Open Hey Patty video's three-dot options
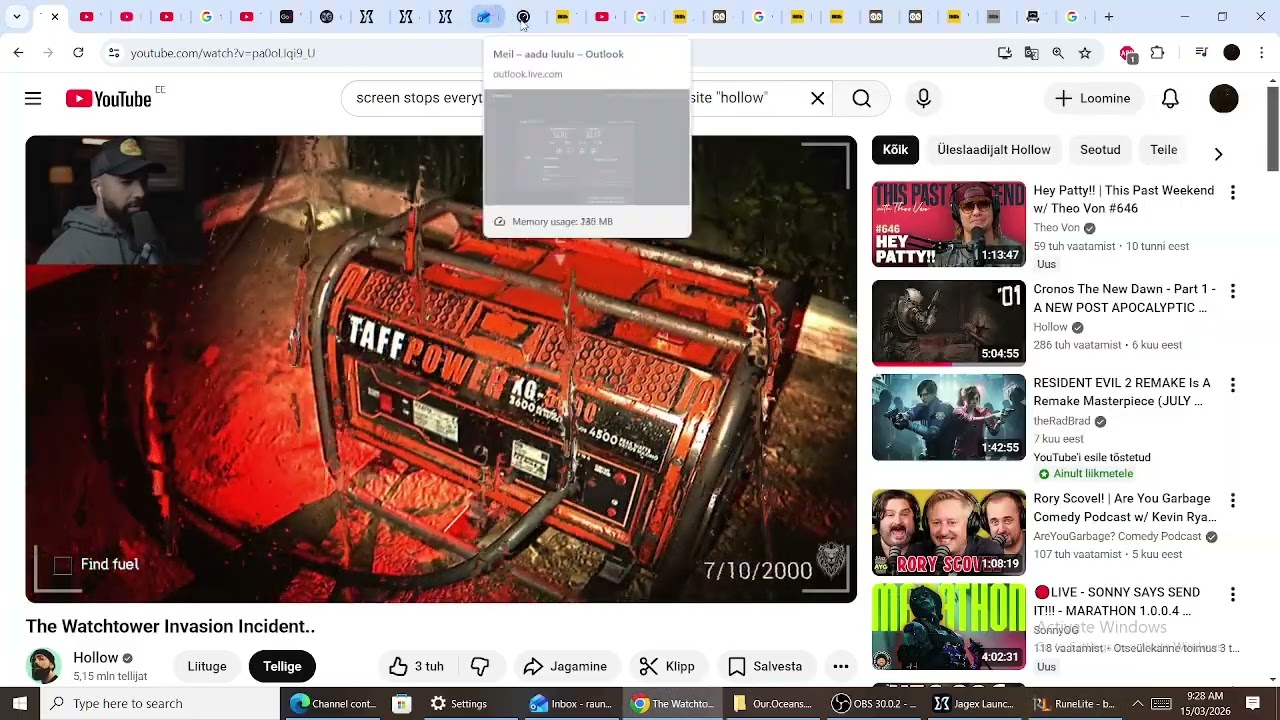This screenshot has width=1280, height=720. click(x=1232, y=193)
